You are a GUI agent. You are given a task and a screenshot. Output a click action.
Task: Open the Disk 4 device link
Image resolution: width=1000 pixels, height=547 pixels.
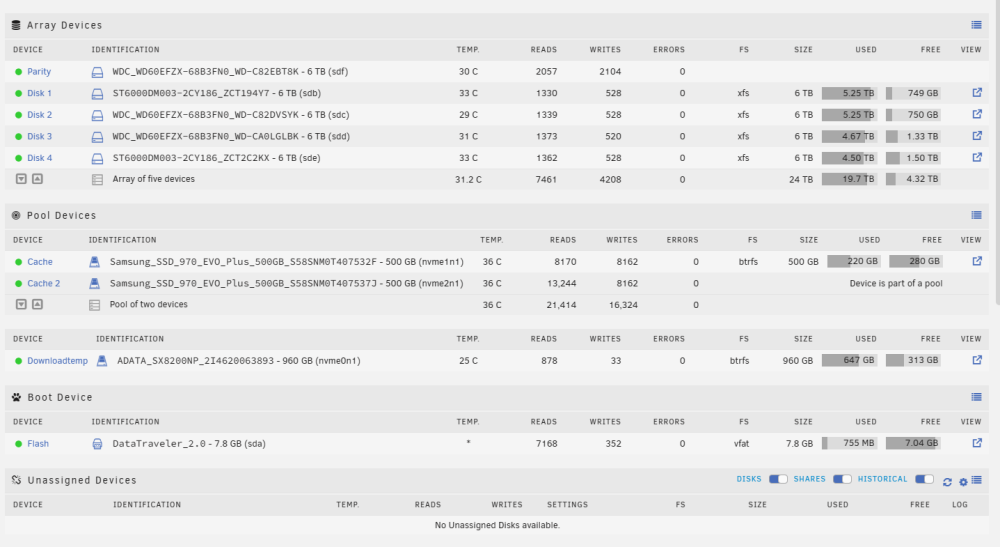[40, 158]
